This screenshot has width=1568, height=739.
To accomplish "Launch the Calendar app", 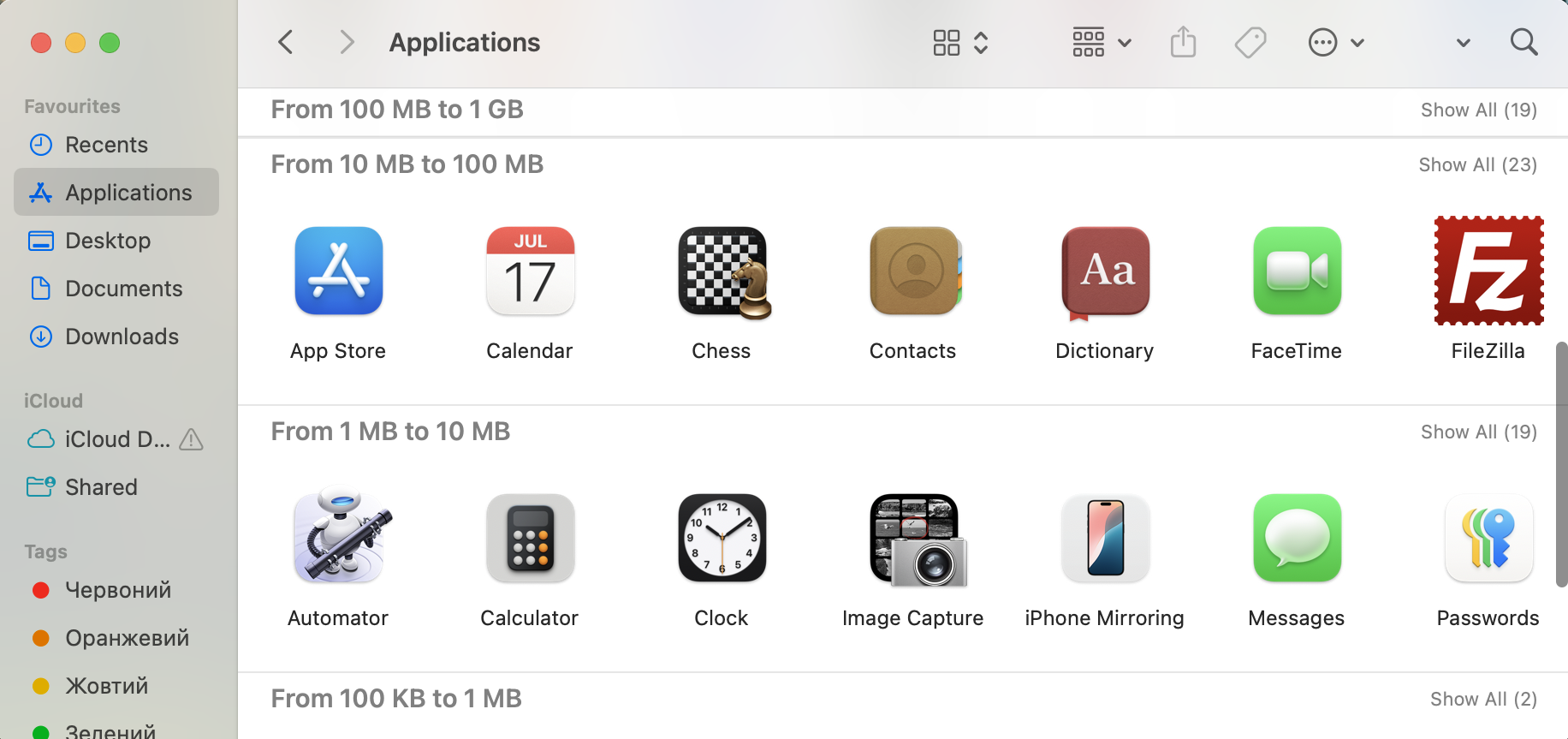I will tap(530, 271).
